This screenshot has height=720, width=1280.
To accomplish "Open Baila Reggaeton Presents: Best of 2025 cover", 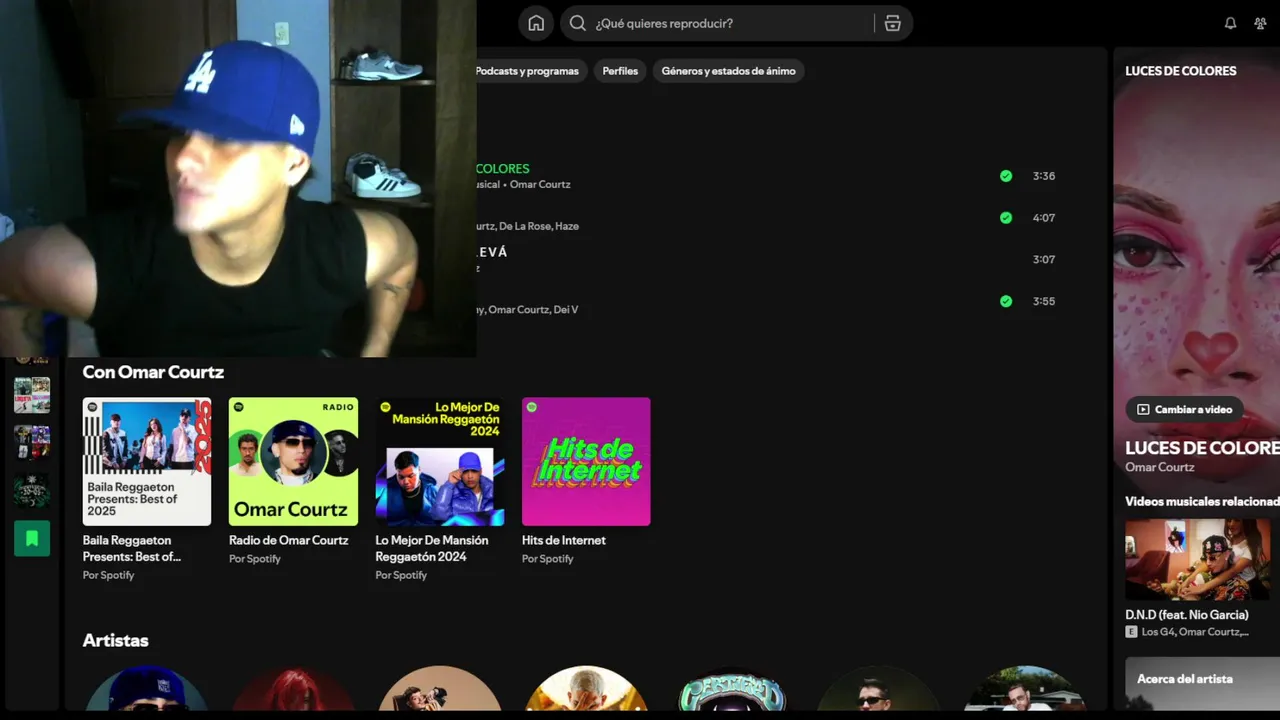I will coord(147,462).
